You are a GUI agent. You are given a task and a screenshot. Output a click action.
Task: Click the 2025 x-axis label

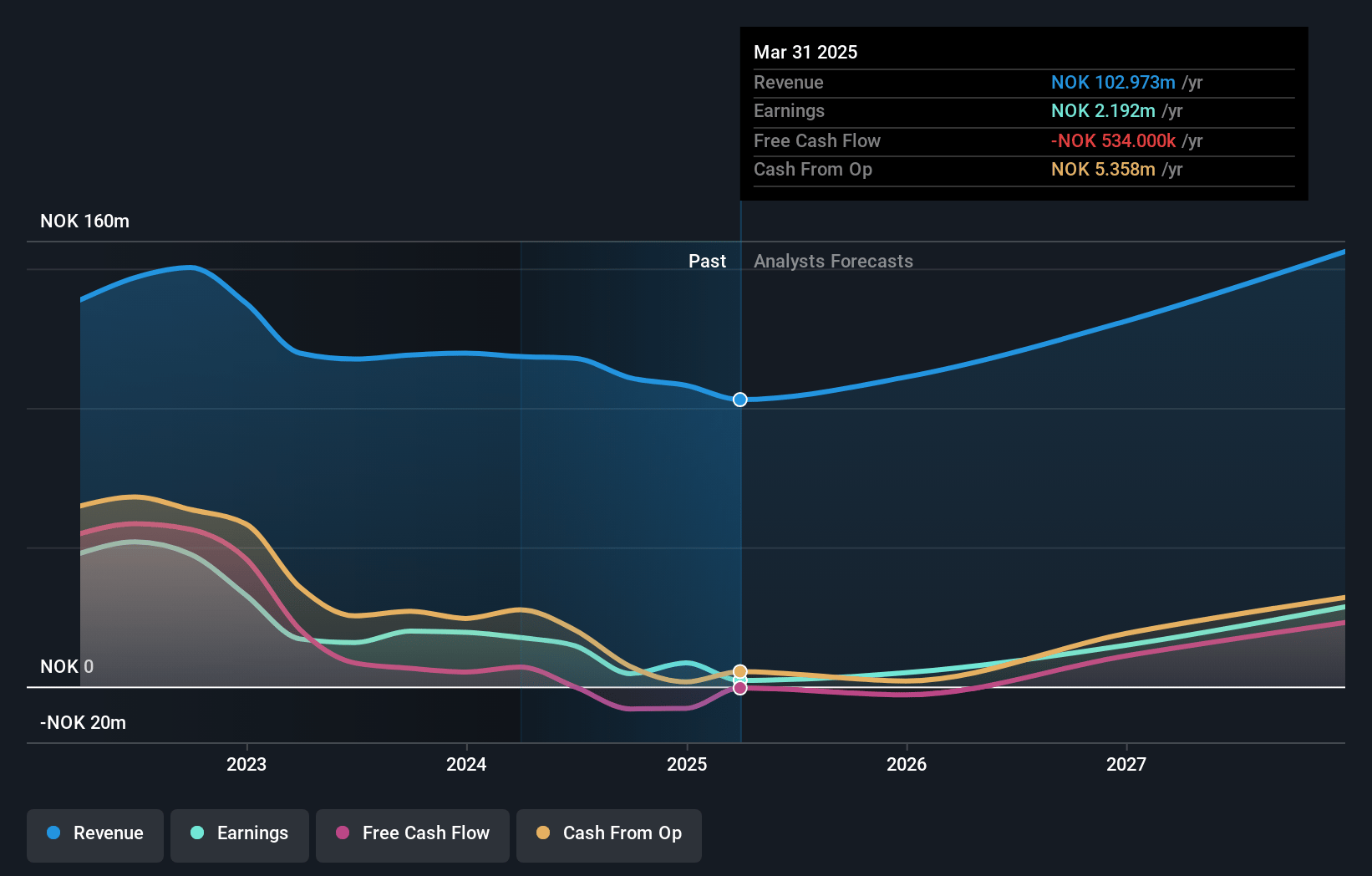click(687, 764)
